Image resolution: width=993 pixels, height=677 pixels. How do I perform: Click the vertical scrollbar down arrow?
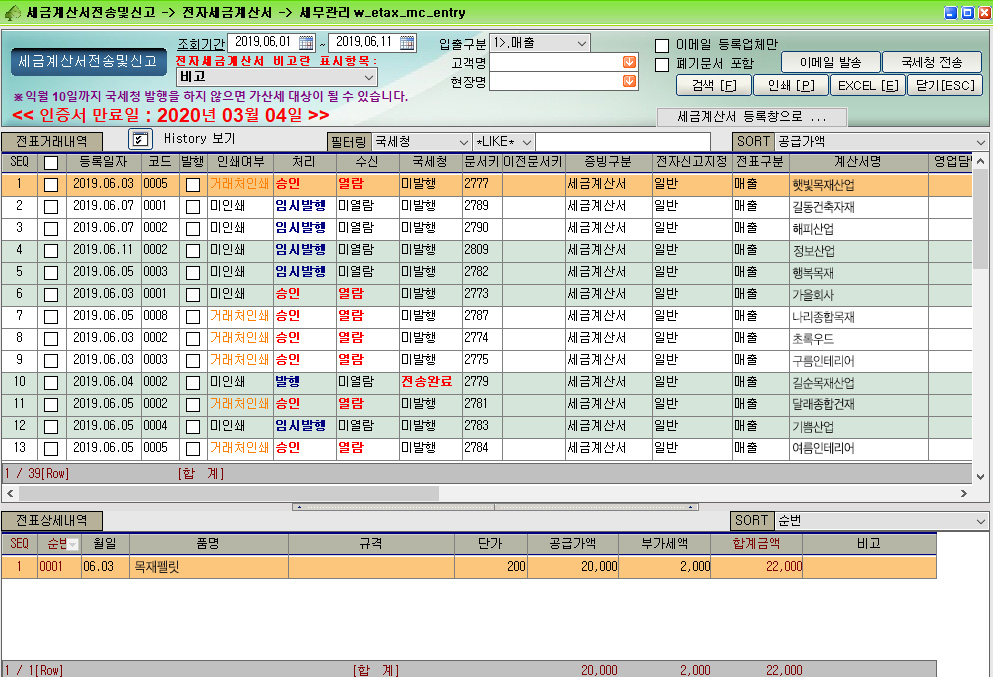(x=980, y=476)
